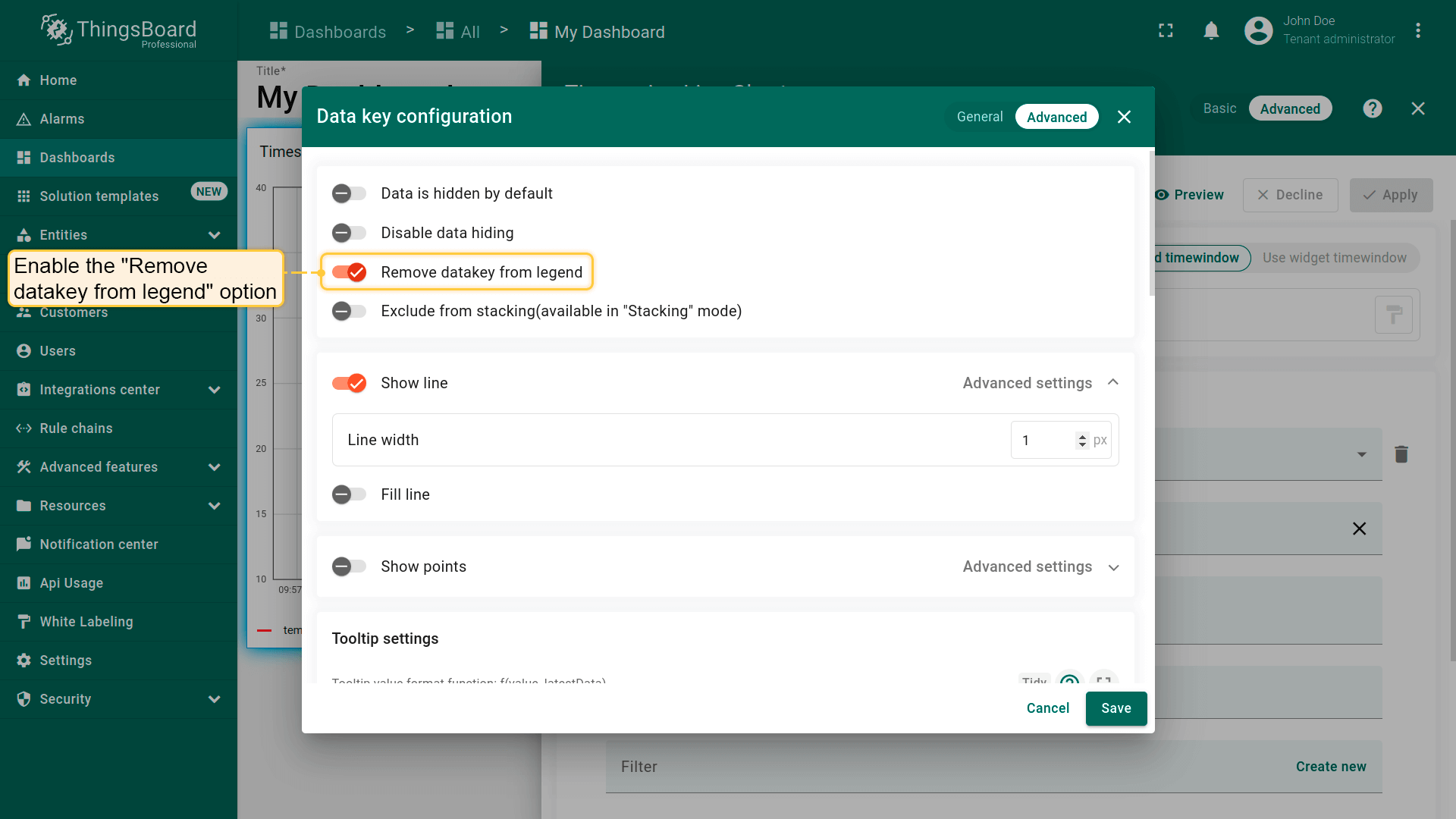The width and height of the screenshot is (1456, 819).
Task: Enable the Fill line toggle
Action: pyautogui.click(x=349, y=494)
